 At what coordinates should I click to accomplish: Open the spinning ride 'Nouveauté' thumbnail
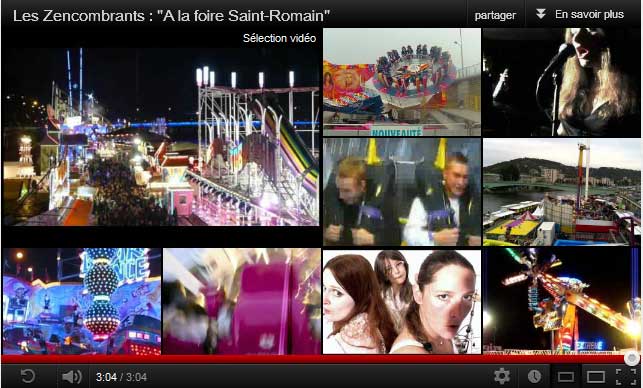[402, 82]
